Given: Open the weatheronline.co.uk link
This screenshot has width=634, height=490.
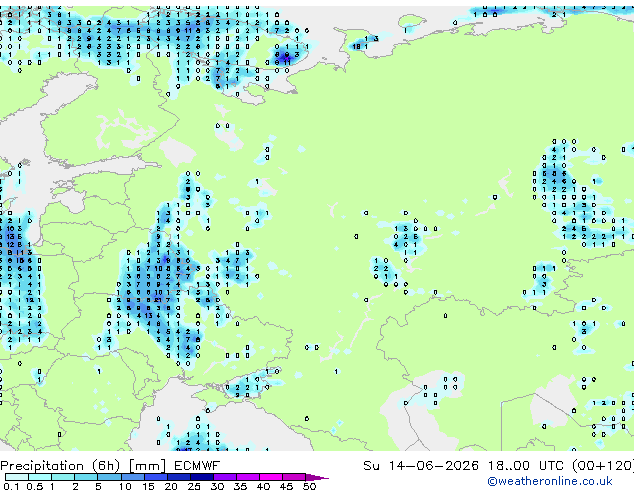Looking at the screenshot, I should point(550,481).
